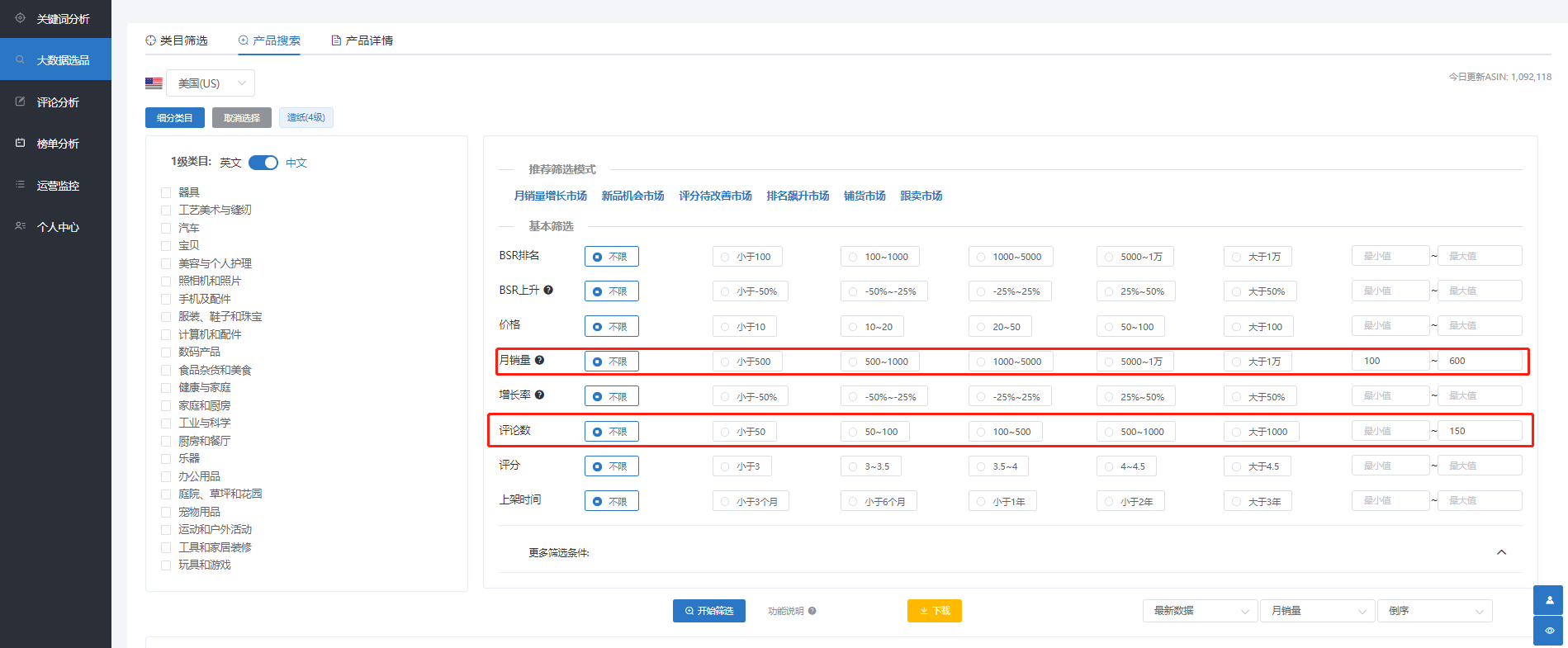The image size is (1568, 648).
Task: Collapse 更多筛选条件 section chevron
Action: point(1501,552)
